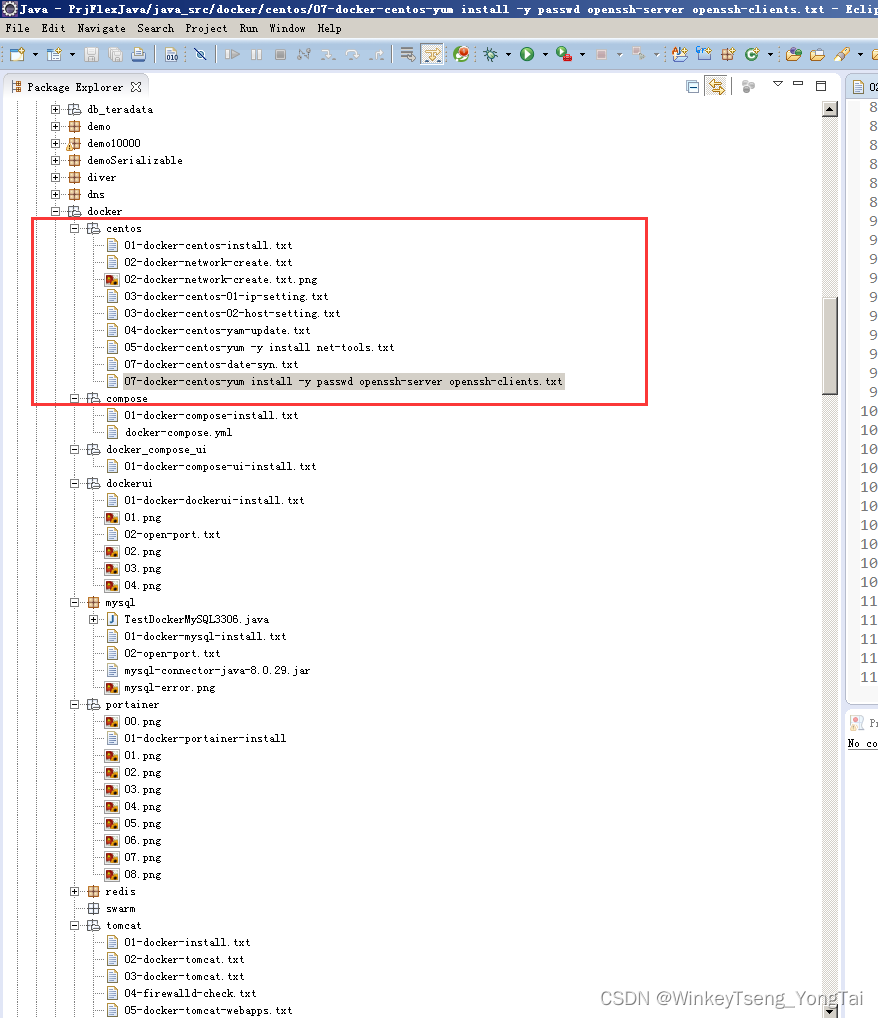Click the Resume debug icon

pos(233,55)
